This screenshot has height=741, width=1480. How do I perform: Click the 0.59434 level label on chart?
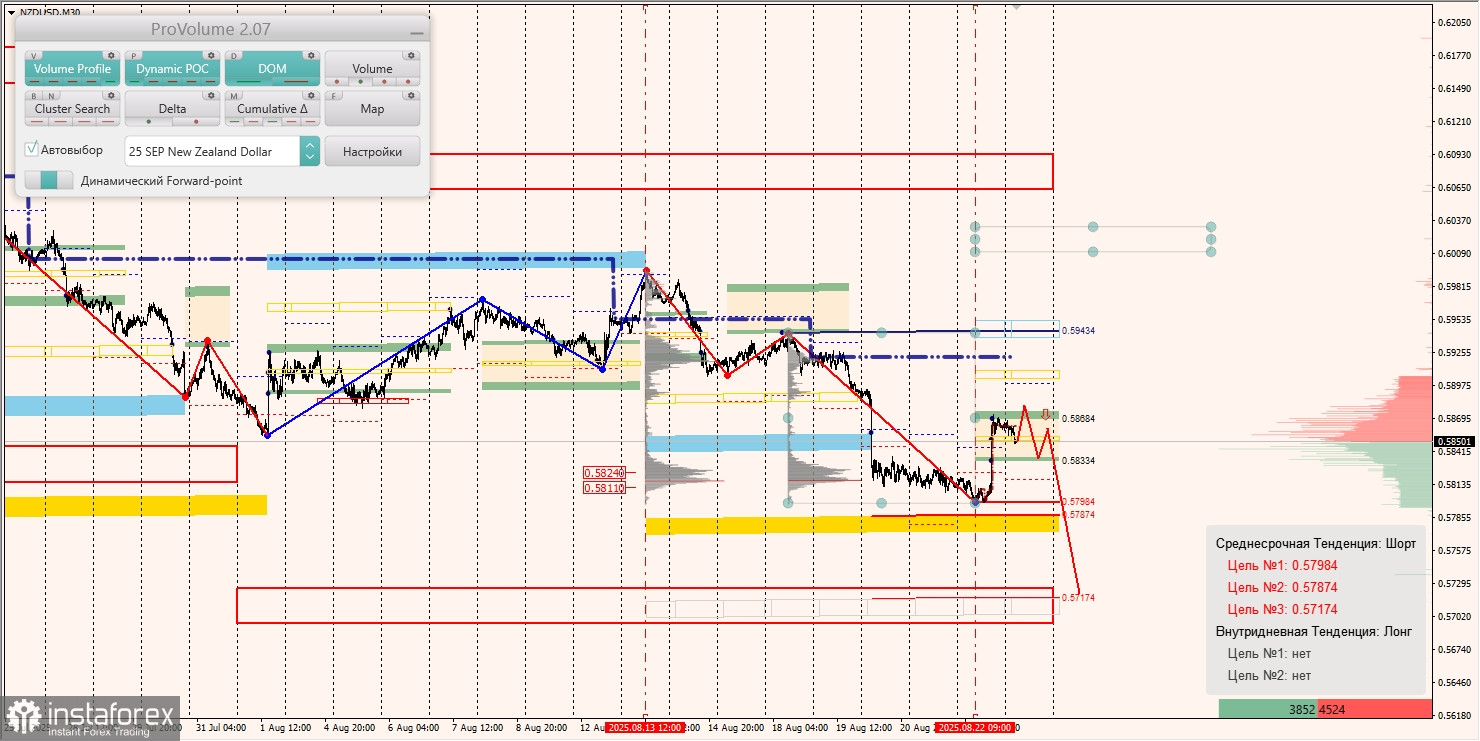pos(1078,330)
